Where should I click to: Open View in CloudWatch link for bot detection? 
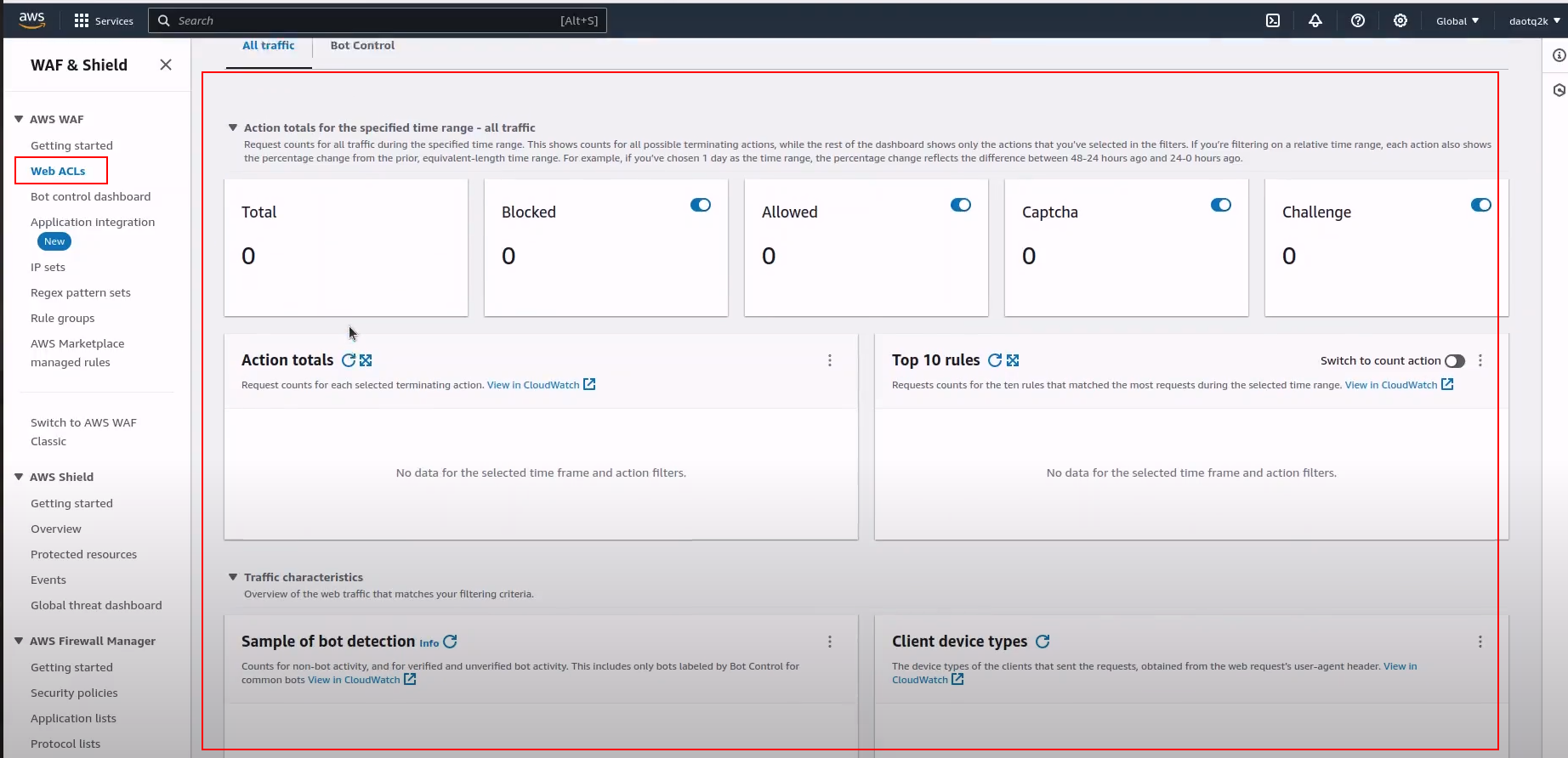354,680
